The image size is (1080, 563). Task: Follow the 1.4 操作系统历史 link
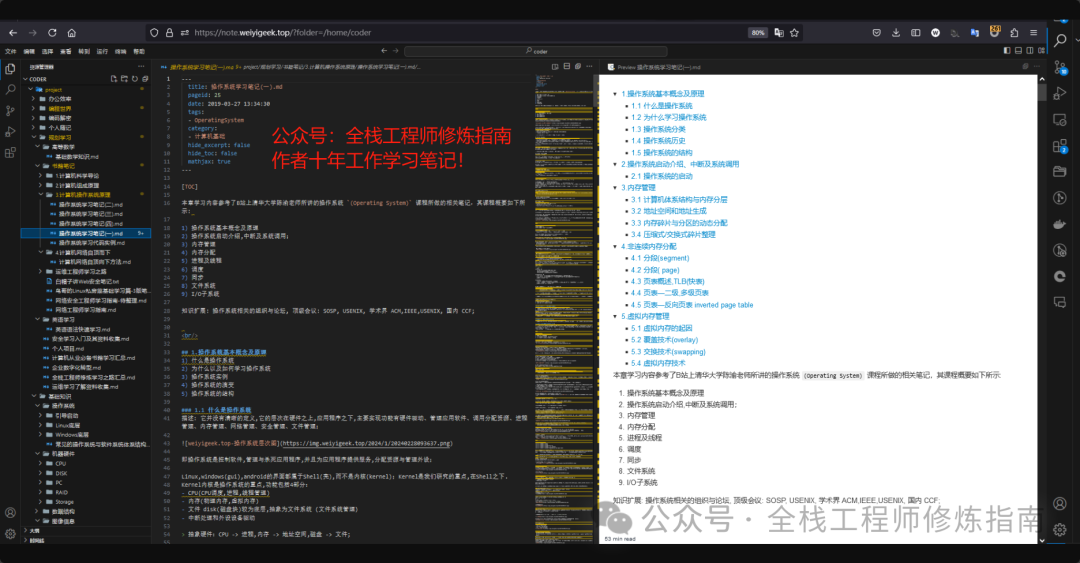tap(658, 141)
